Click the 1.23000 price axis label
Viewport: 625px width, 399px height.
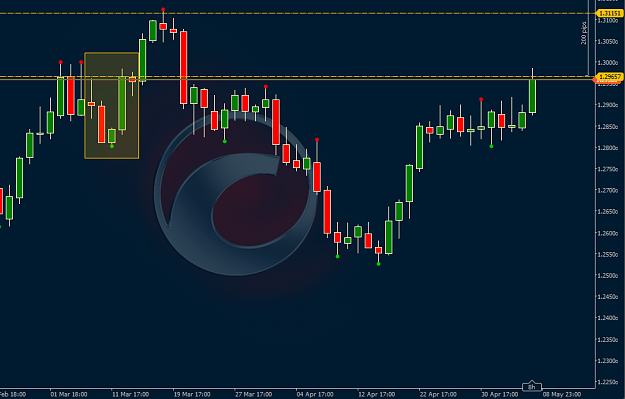[x=608, y=361]
